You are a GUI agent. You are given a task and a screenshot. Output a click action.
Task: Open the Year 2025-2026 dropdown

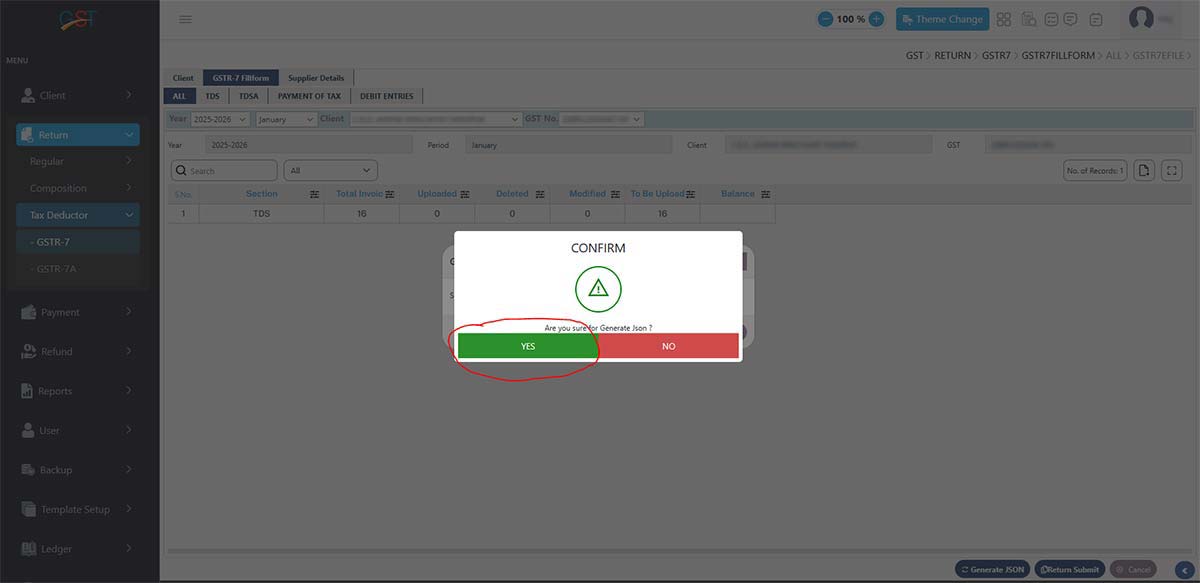click(219, 119)
